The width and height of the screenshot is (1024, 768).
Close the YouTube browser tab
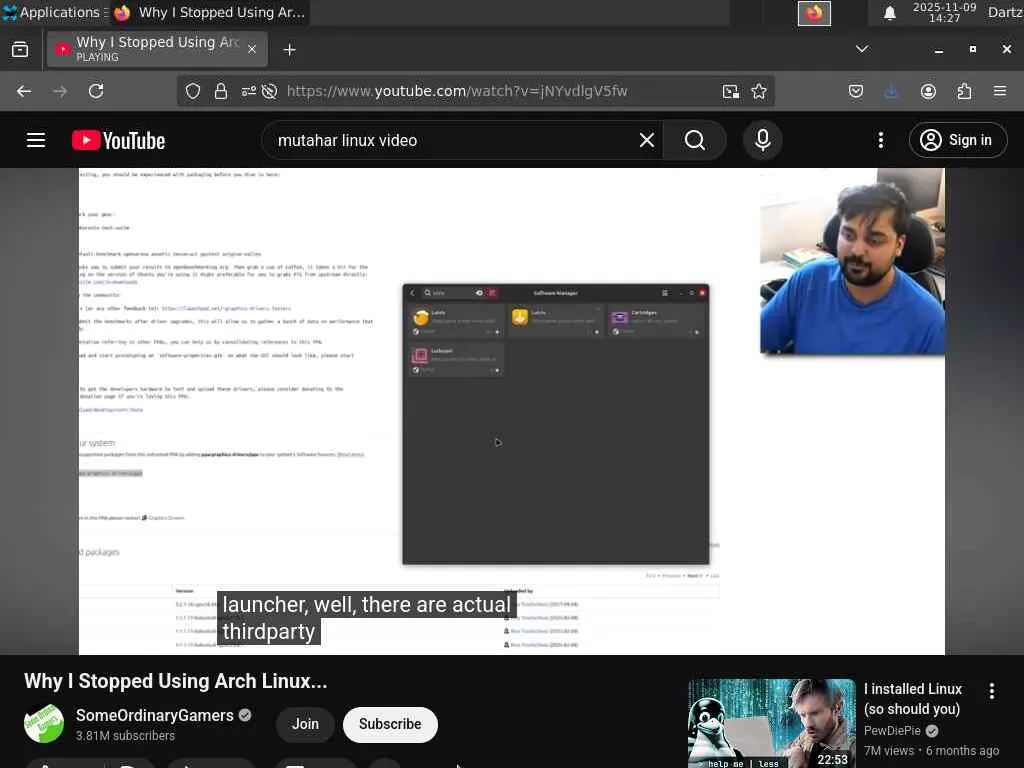[x=252, y=49]
